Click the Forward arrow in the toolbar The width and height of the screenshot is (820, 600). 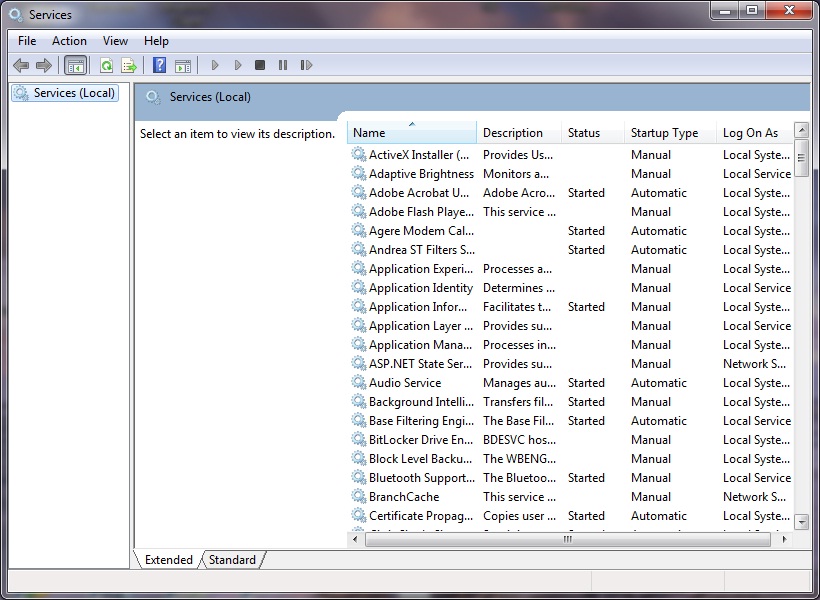click(44, 66)
